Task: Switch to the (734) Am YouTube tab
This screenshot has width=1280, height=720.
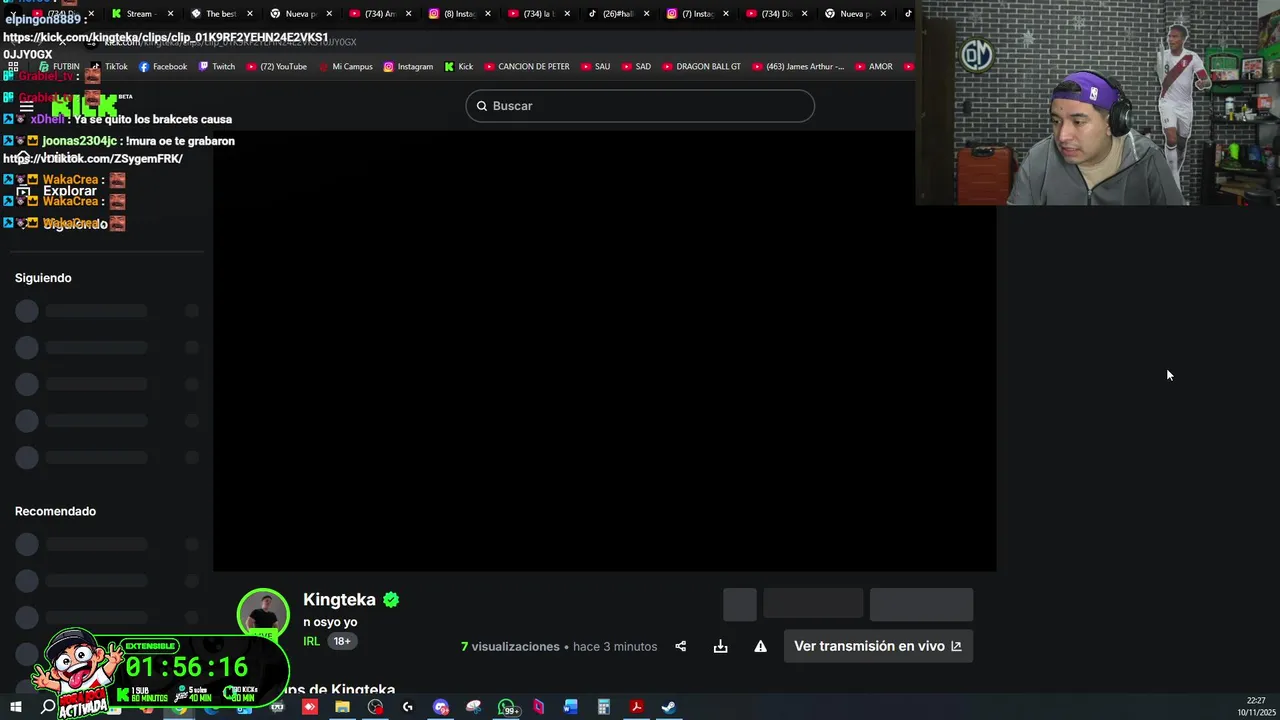Action: coord(380,14)
